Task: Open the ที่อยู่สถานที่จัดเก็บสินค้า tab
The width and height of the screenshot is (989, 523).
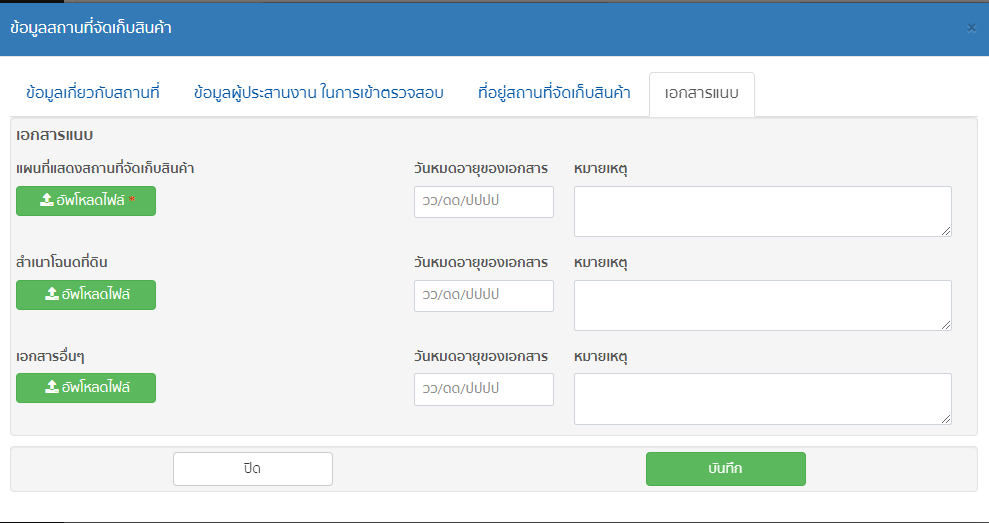Action: pos(554,93)
